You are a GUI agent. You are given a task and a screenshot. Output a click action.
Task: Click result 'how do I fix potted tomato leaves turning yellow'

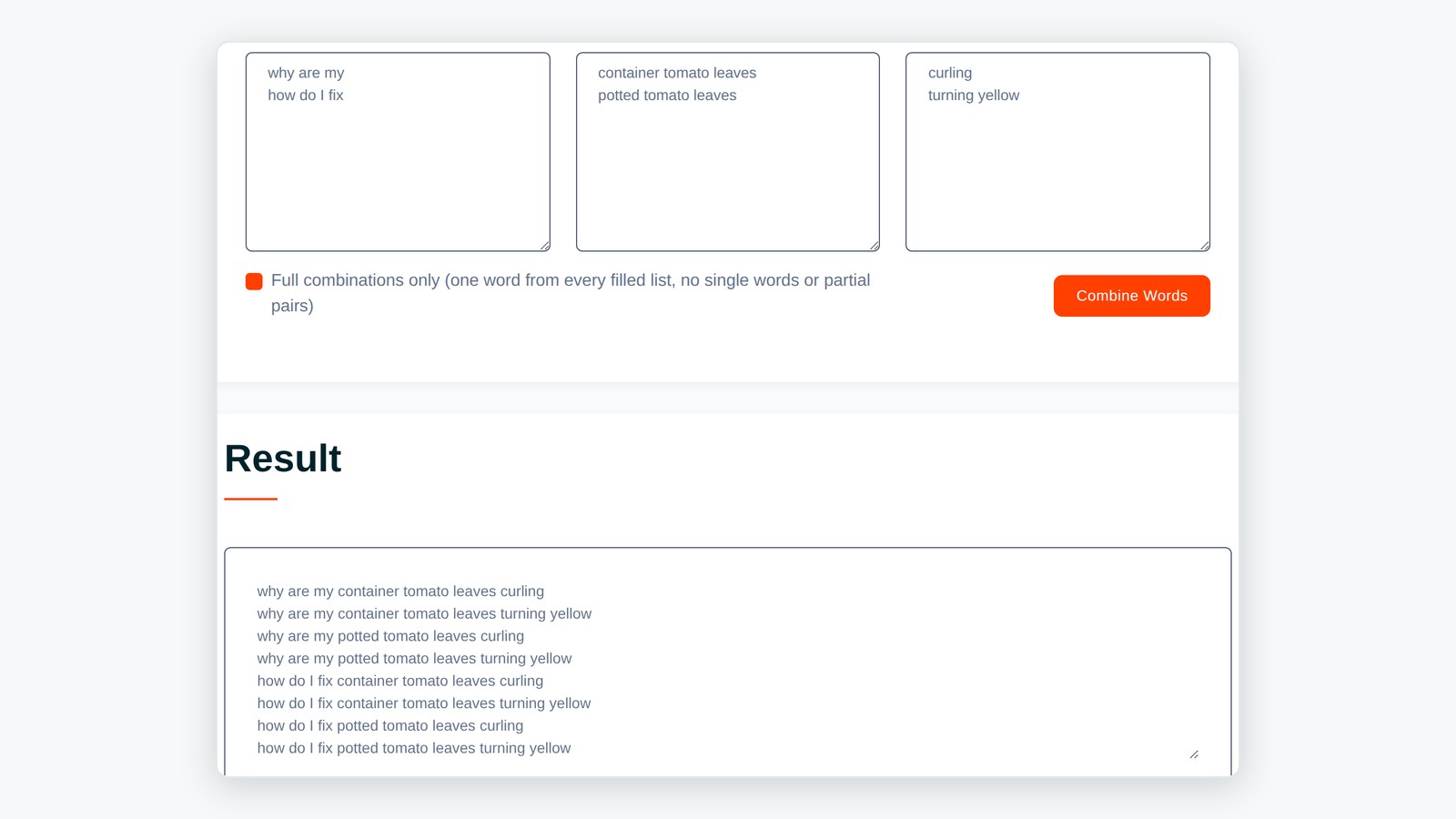414,748
